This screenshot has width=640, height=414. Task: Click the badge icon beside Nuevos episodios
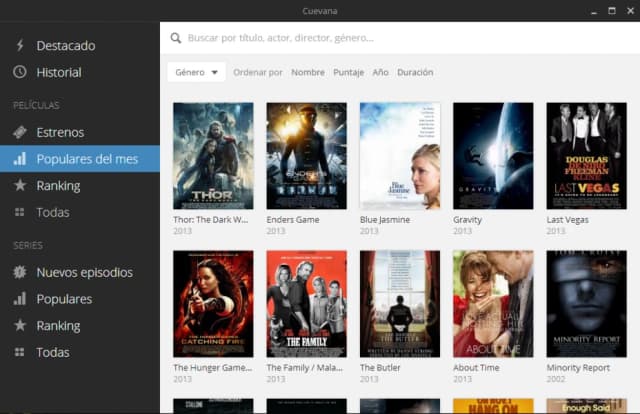(x=20, y=272)
